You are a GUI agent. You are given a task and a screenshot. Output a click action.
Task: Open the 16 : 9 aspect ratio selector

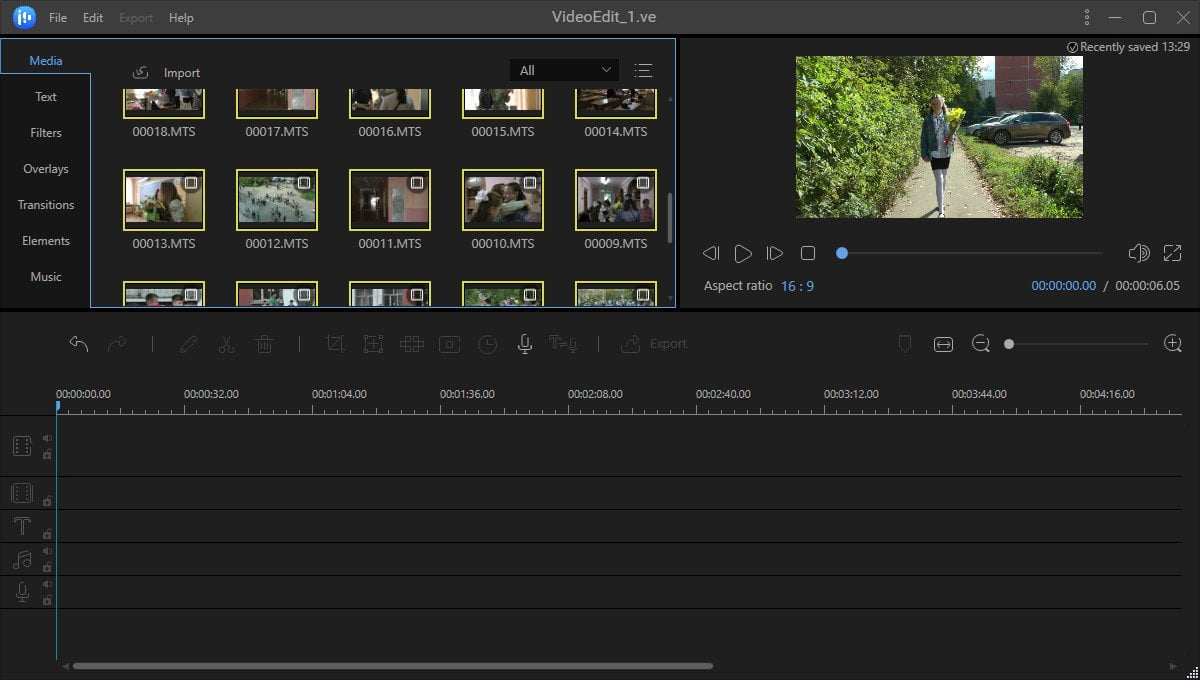(x=797, y=286)
